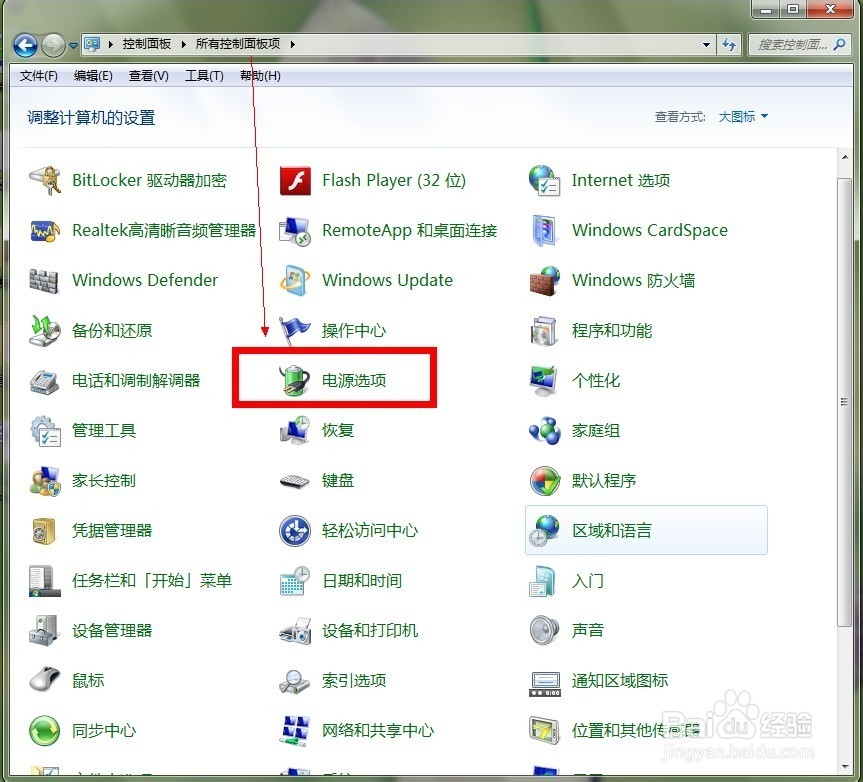Screen dimensions: 863x782
Task: Open 轻松访问中心 icon
Action: [x=295, y=531]
